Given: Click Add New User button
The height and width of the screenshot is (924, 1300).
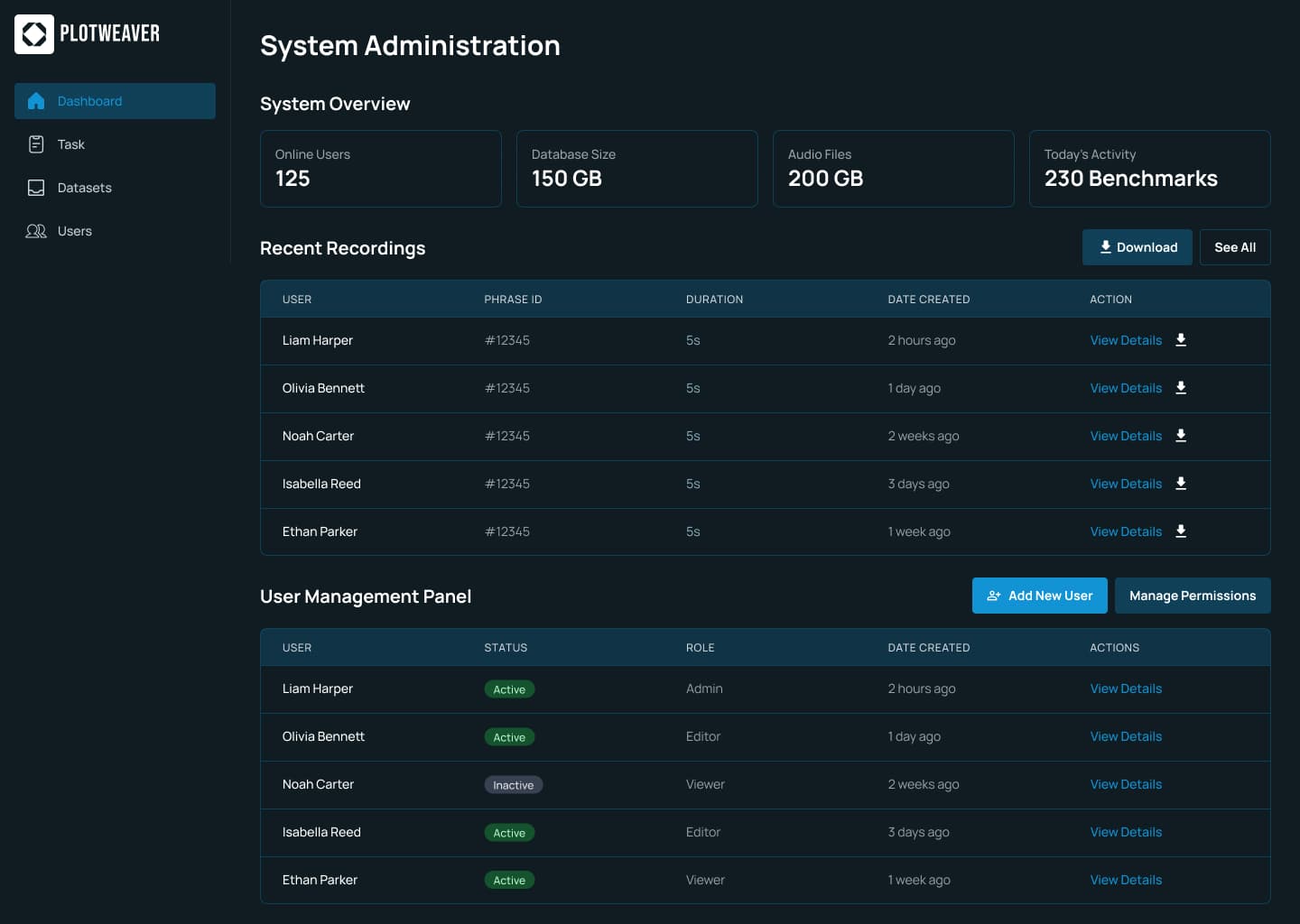Looking at the screenshot, I should (x=1040, y=596).
